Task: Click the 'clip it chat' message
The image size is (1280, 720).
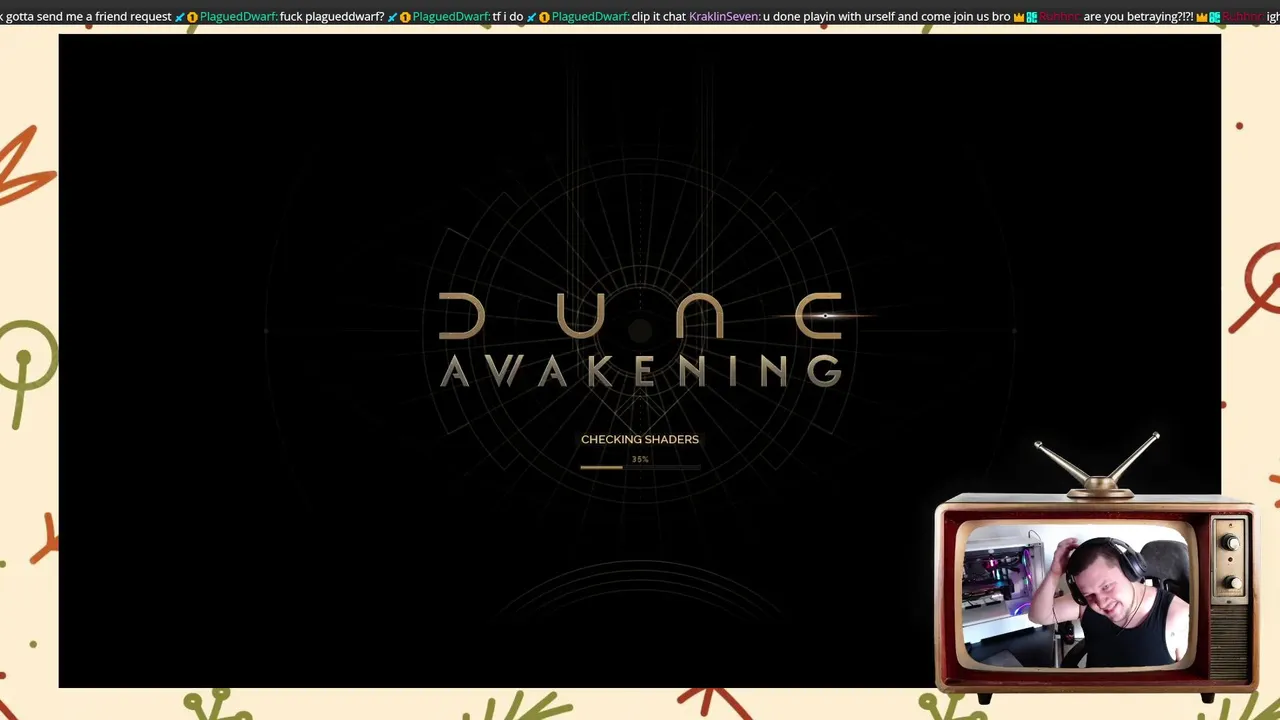Action: [658, 17]
